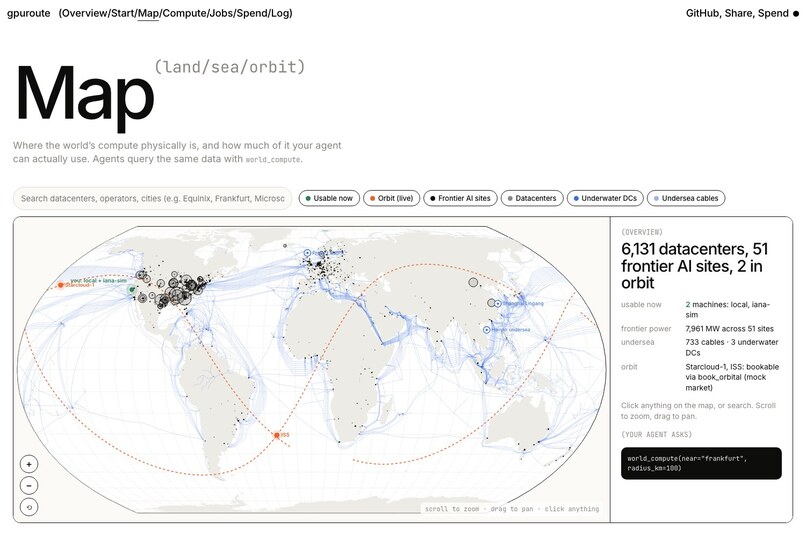Click the '7,961 MW across 51 sites' value
This screenshot has width=806, height=537.
pos(729,328)
